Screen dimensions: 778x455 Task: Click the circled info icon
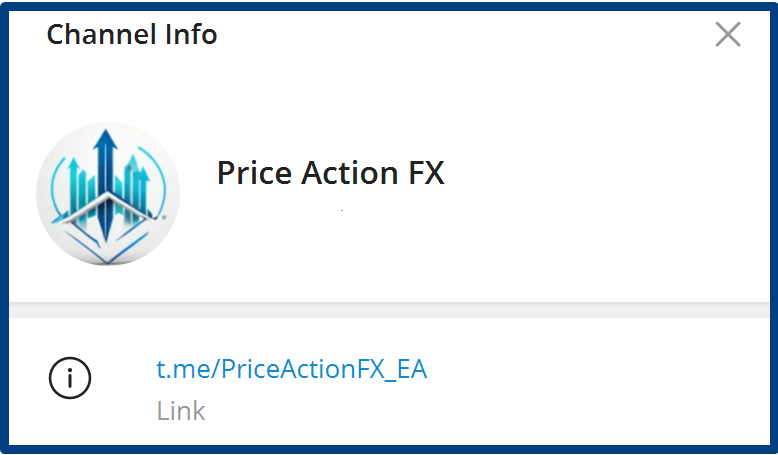pos(70,377)
